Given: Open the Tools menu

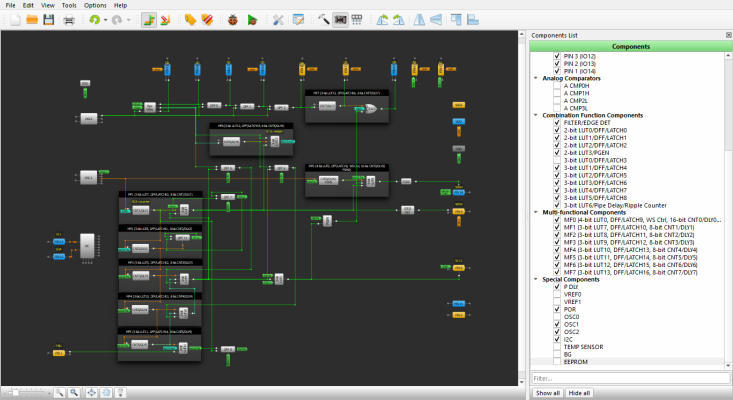Looking at the screenshot, I should click(67, 5).
